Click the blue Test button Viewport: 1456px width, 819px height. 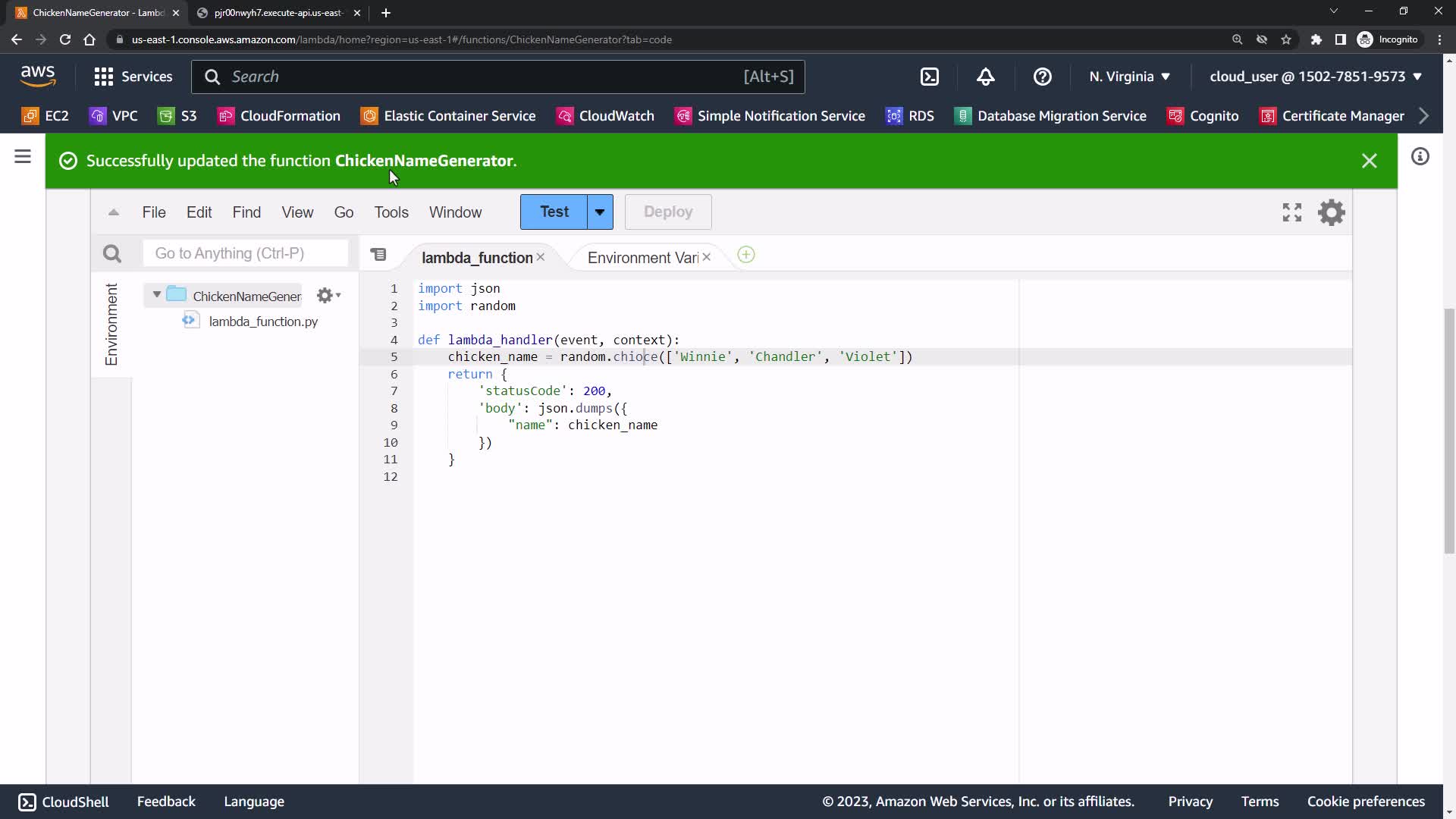(554, 212)
